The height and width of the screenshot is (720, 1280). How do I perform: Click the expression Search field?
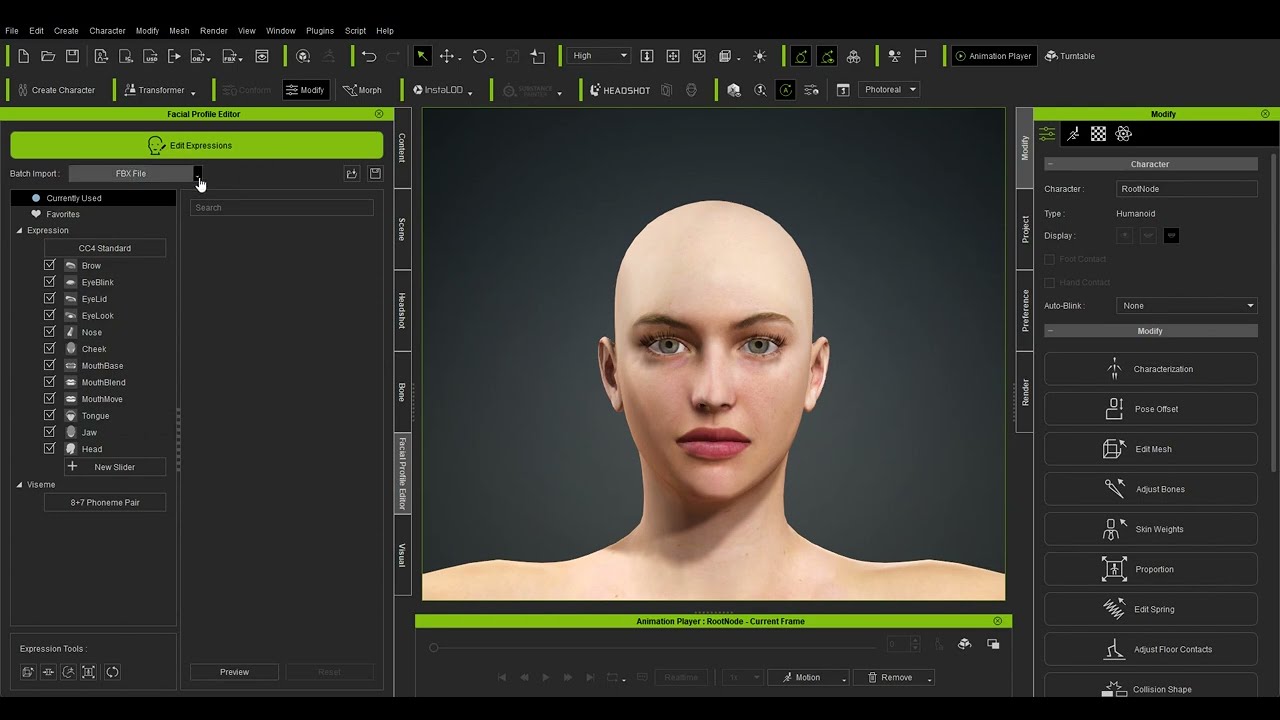(281, 208)
